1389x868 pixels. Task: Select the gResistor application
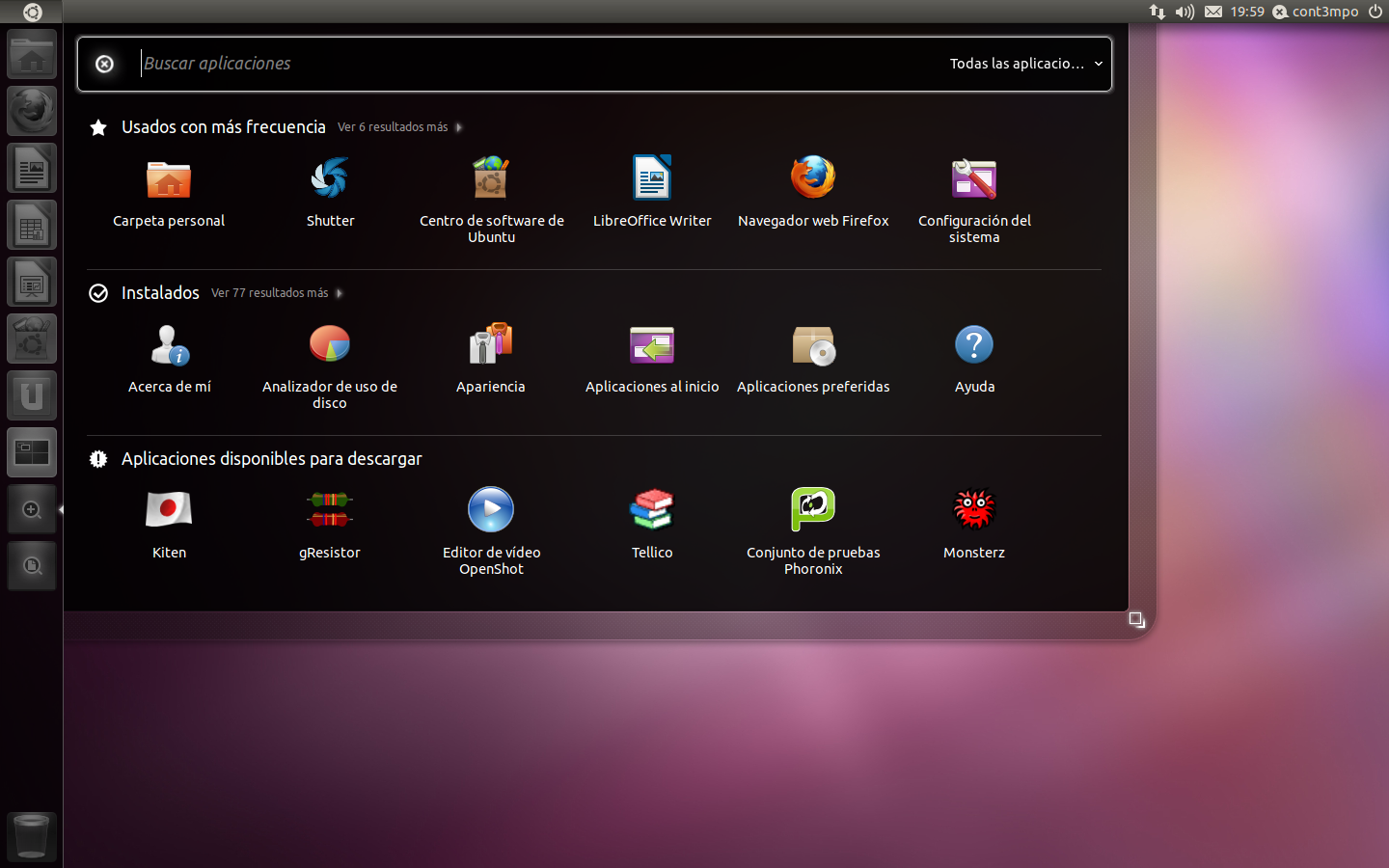(330, 511)
